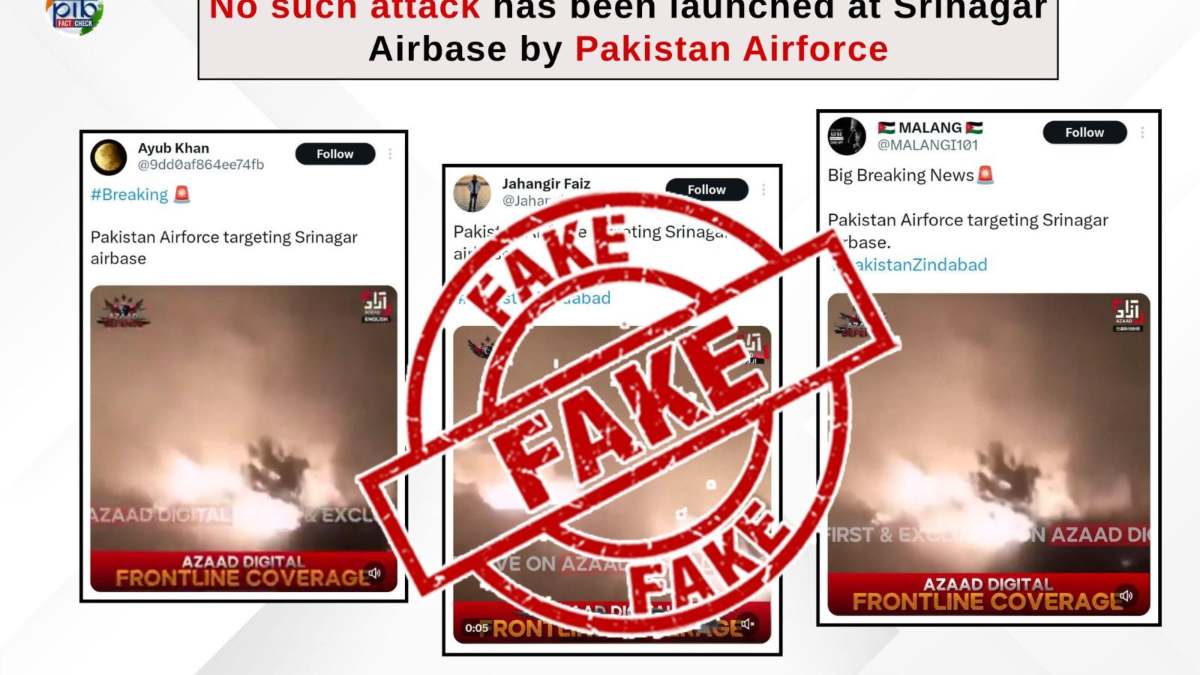Open more options menu on Ayub Khan's tweet

pos(391,154)
